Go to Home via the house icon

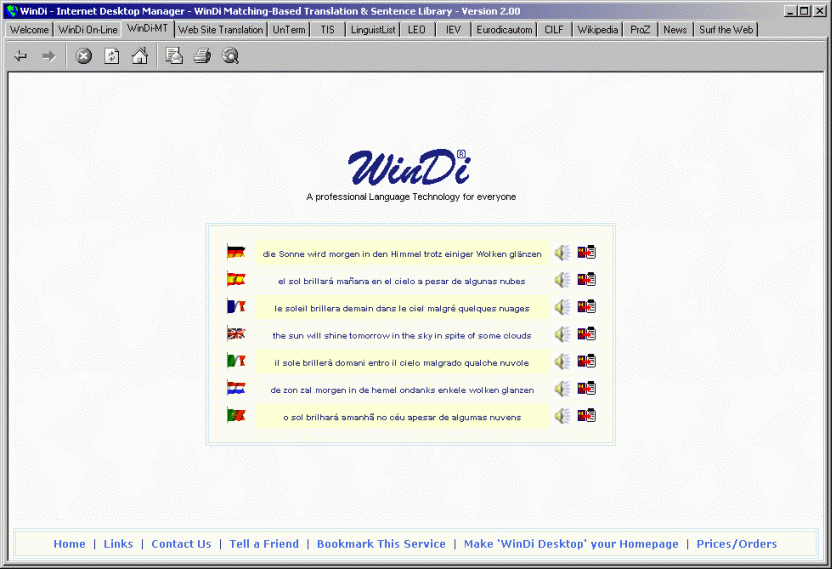(140, 56)
